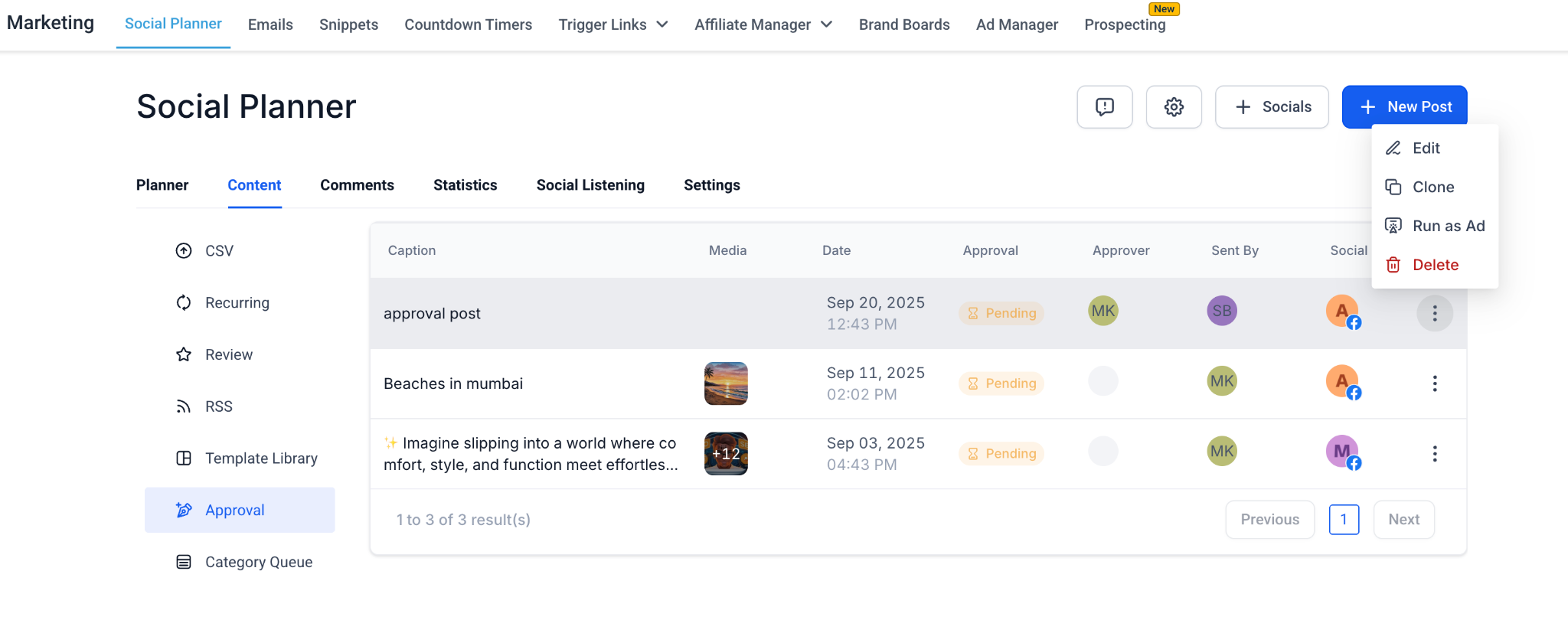The image size is (1568, 620).
Task: Open three-dot menu for Beaches in mumbai
Action: 1435,383
